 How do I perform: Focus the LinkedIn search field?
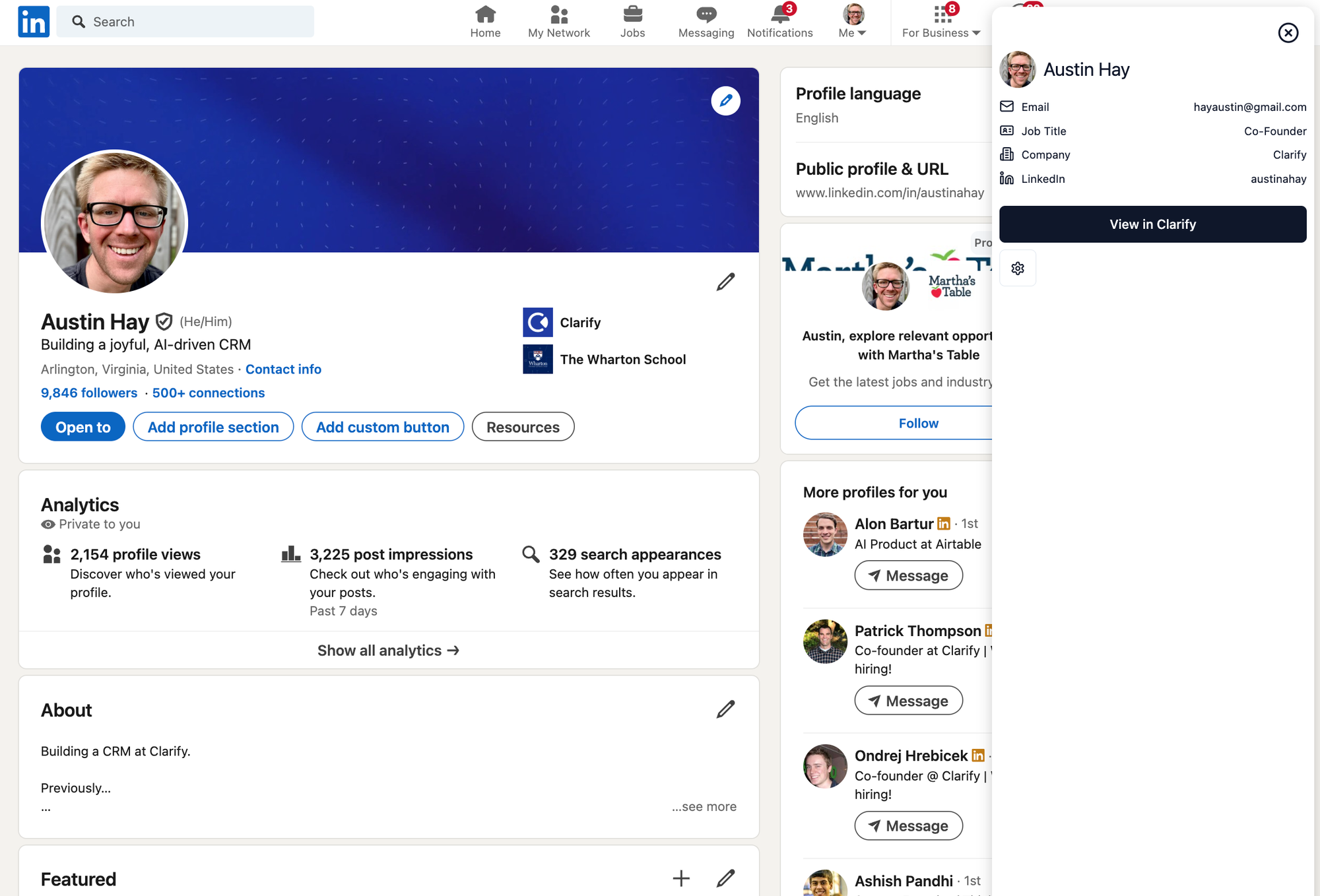coord(191,22)
